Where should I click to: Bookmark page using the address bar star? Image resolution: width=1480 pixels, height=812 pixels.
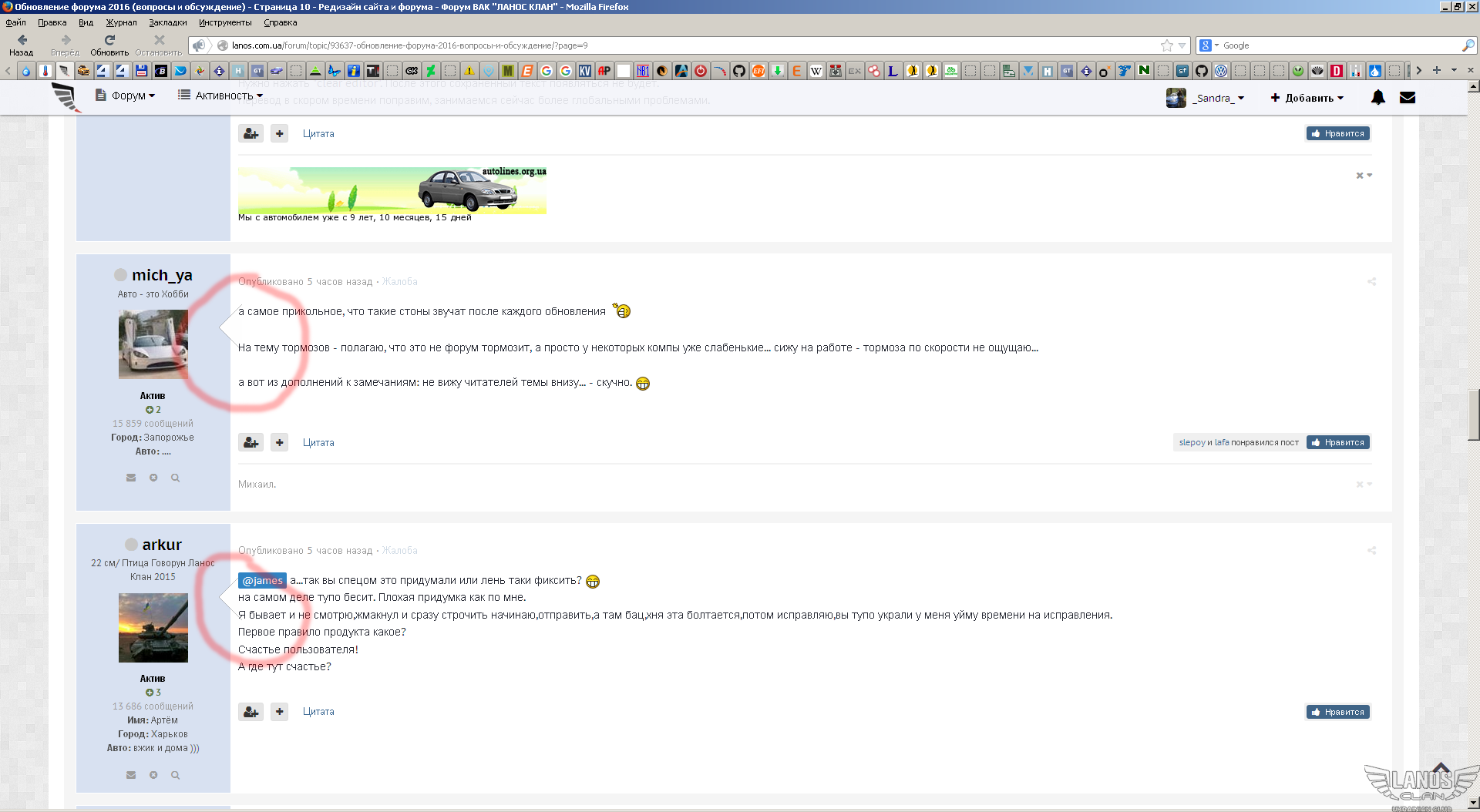coord(1166,45)
